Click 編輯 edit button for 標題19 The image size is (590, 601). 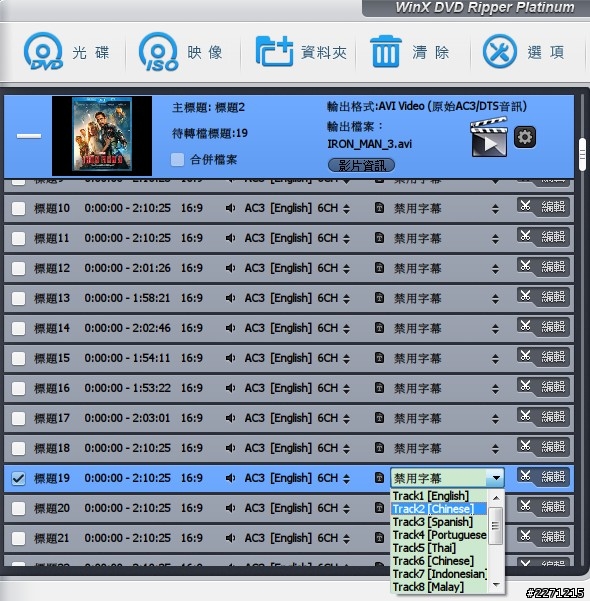pos(543,477)
